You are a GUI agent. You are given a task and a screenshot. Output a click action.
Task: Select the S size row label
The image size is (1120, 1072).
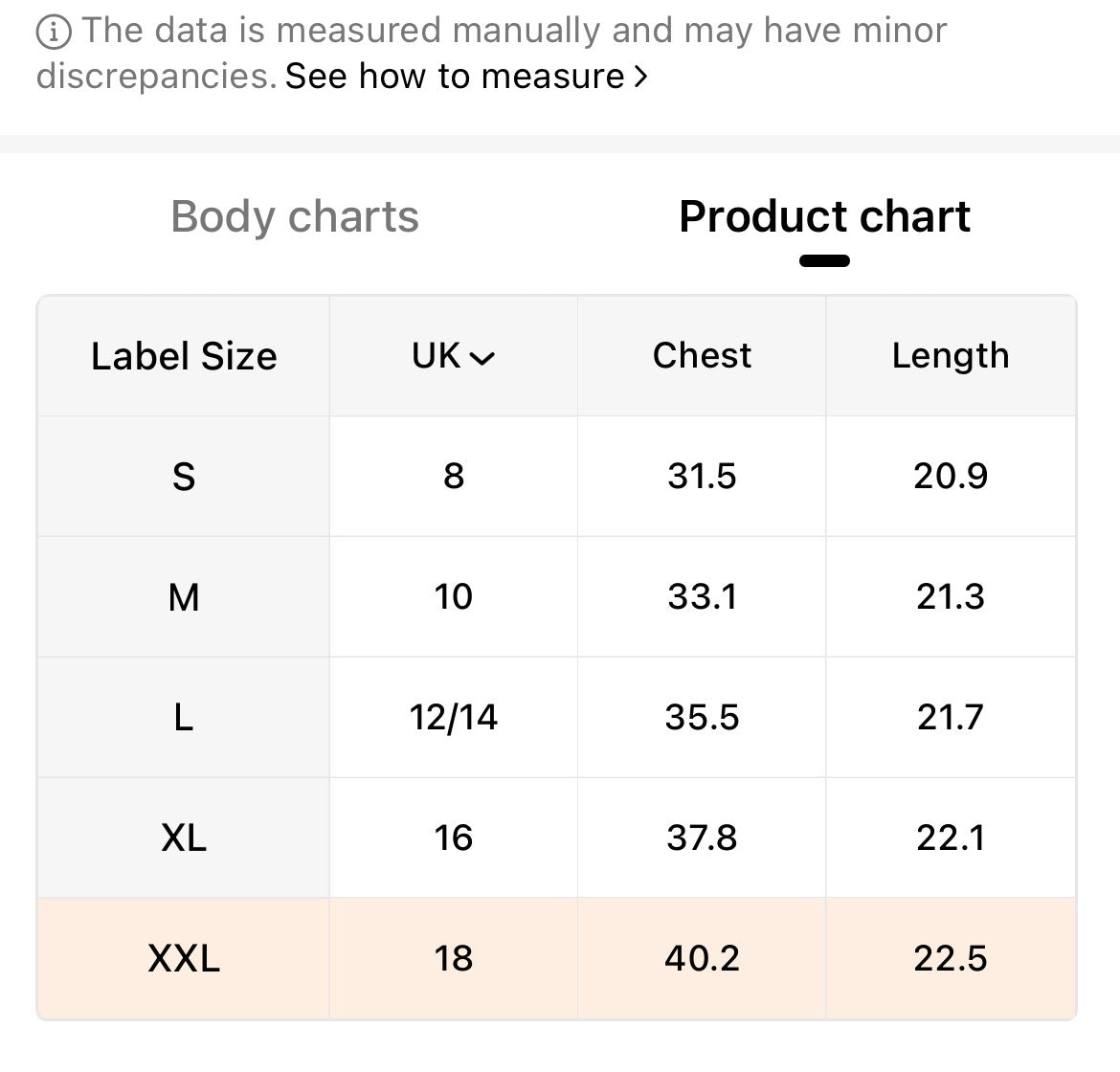coord(184,476)
